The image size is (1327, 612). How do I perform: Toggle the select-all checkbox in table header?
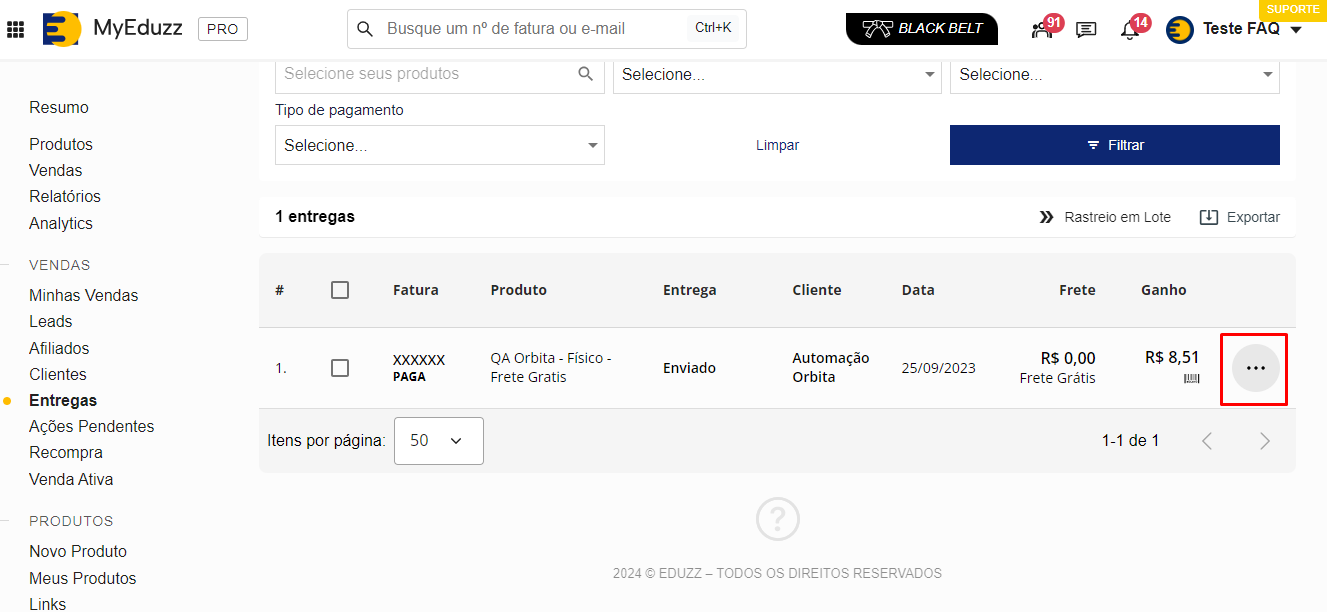[340, 290]
